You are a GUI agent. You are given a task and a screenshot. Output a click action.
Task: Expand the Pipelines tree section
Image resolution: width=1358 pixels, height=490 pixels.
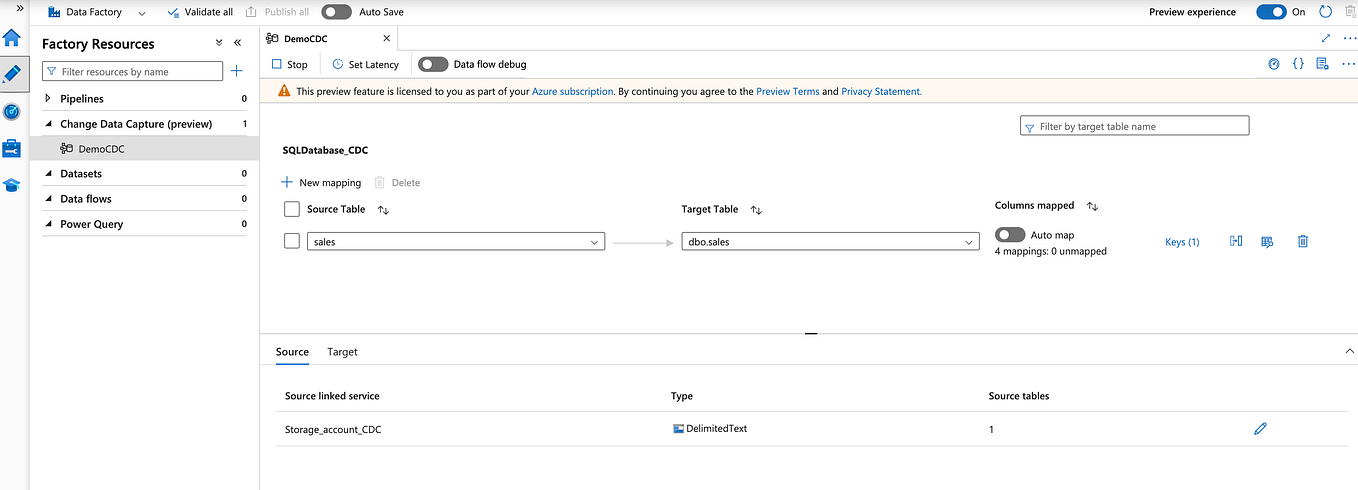pos(48,99)
